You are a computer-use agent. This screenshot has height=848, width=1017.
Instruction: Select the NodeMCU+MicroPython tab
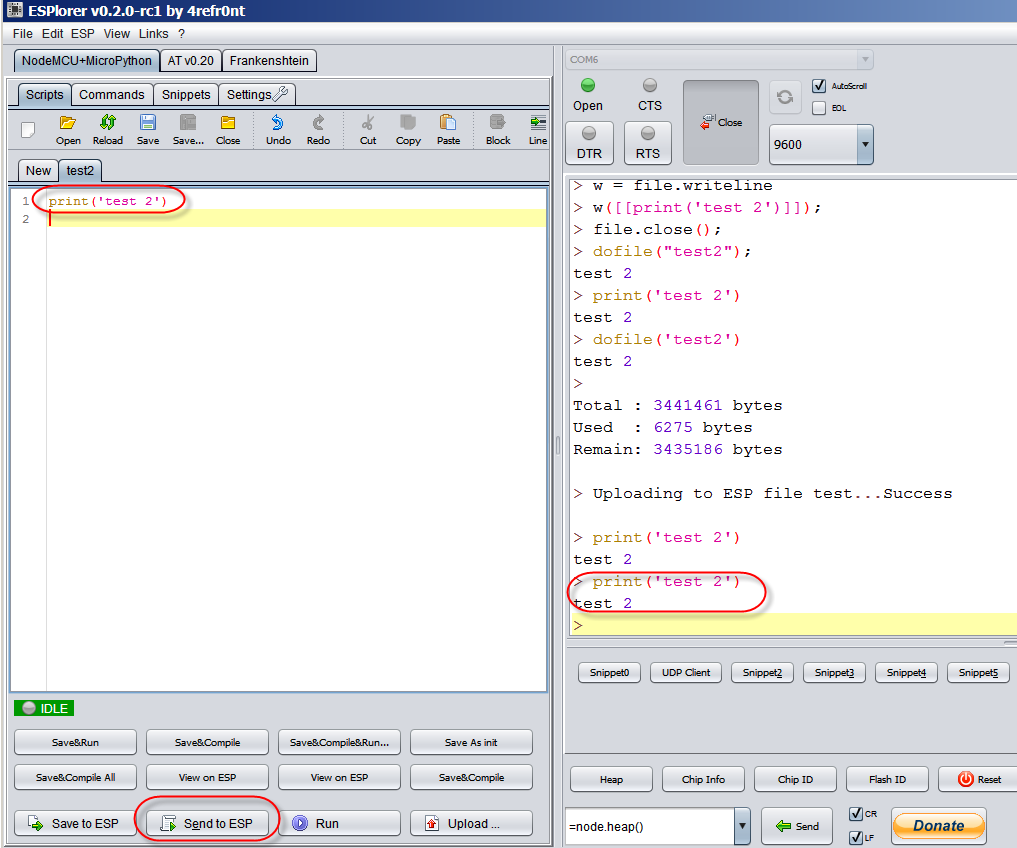coord(86,60)
